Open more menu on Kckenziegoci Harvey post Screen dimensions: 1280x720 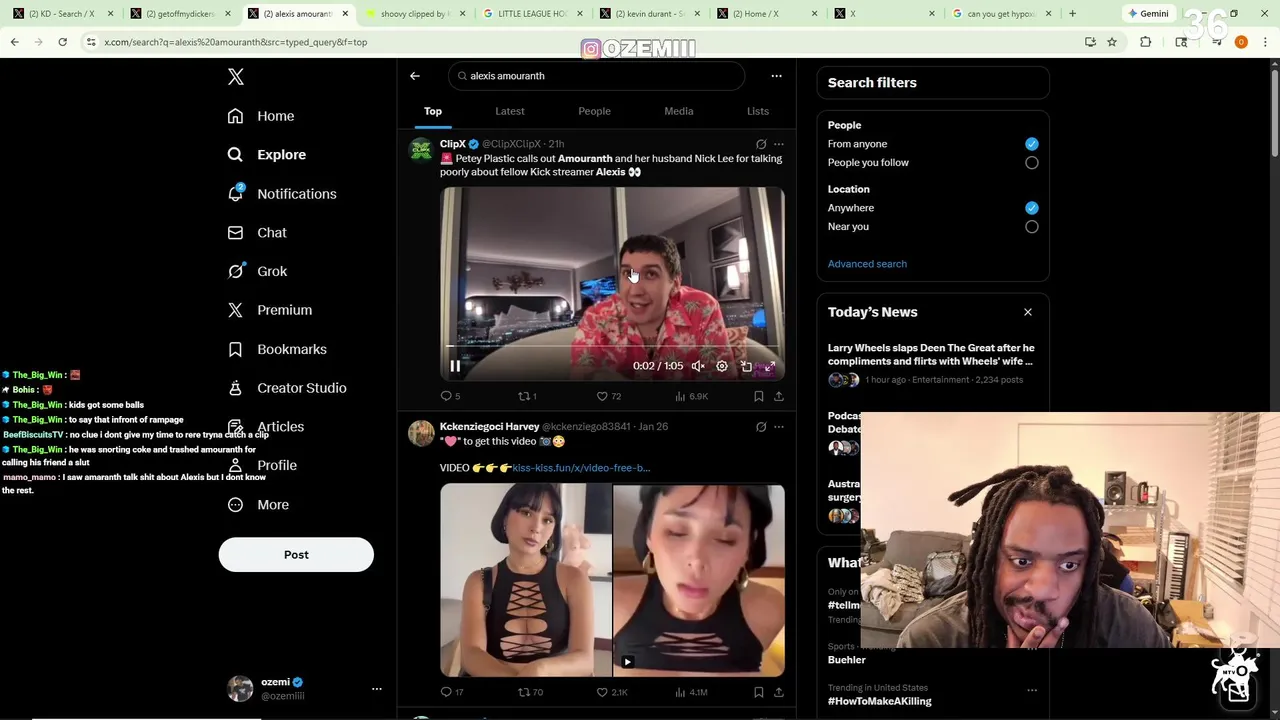779,427
